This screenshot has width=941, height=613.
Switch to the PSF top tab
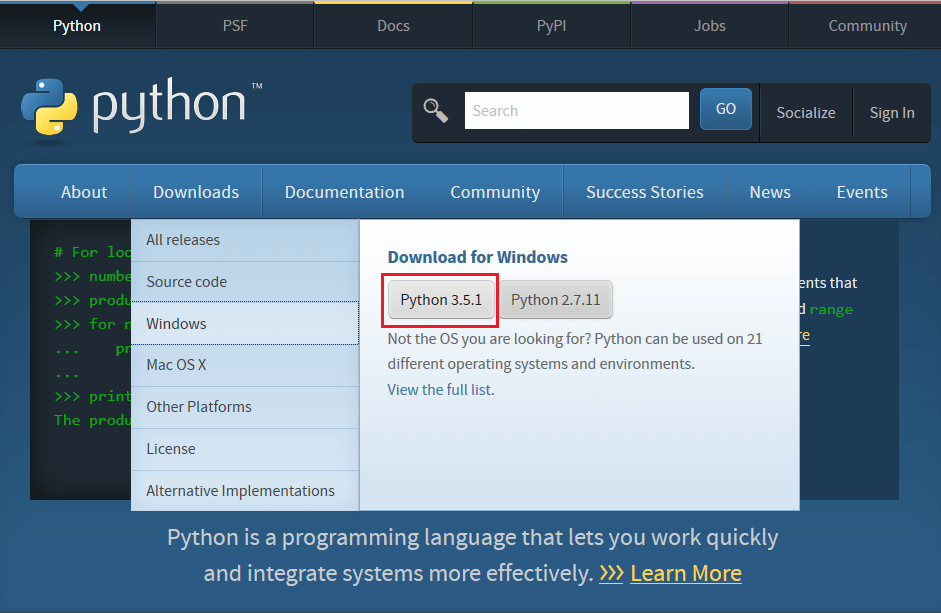click(235, 26)
